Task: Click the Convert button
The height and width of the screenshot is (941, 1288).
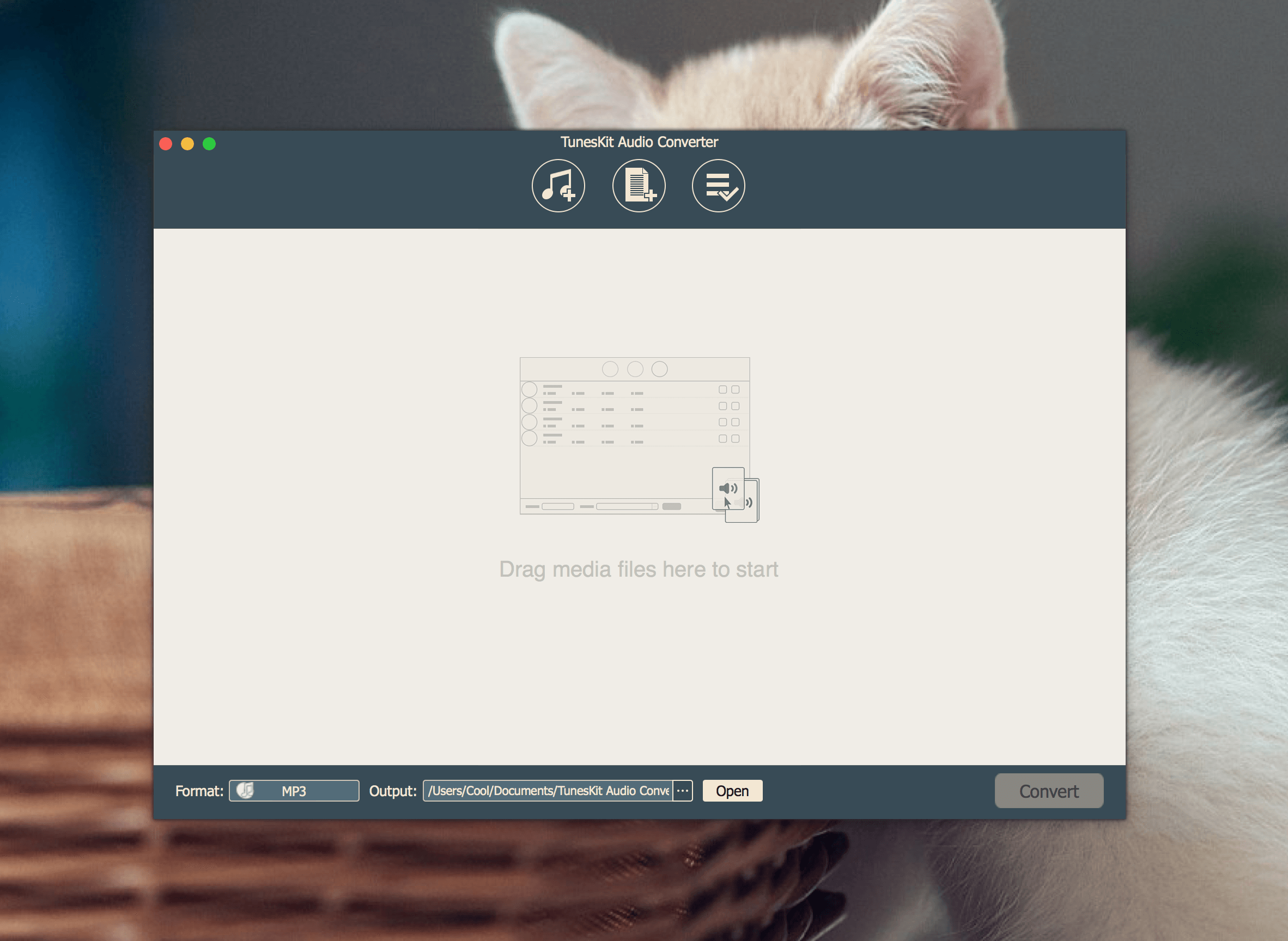Action: tap(1049, 791)
